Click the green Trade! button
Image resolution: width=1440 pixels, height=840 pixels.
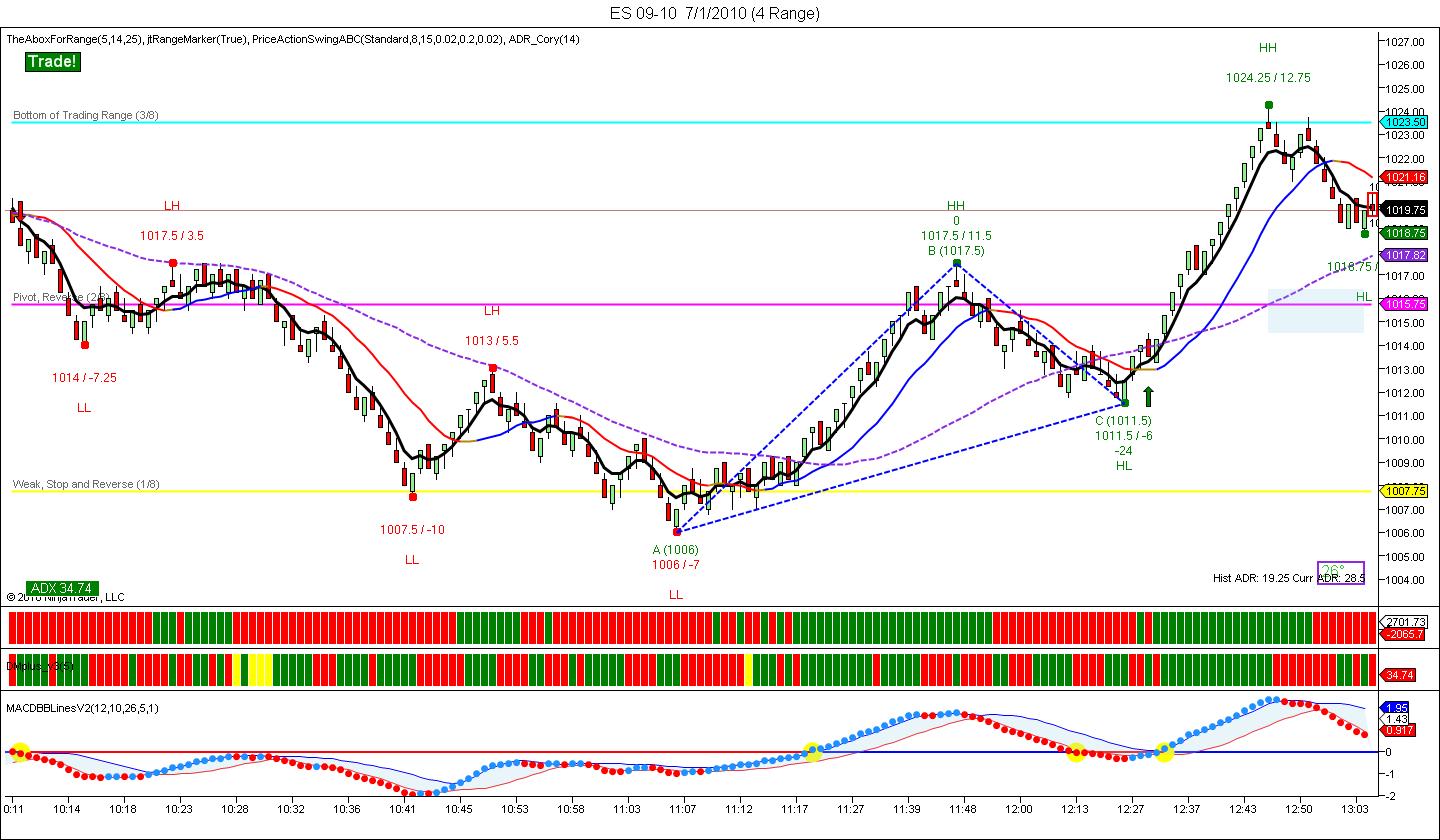click(x=52, y=62)
